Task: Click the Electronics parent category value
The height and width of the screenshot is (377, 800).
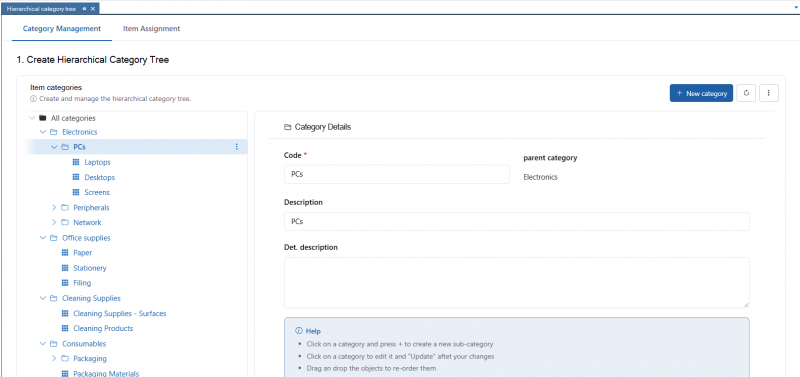Action: (x=540, y=178)
